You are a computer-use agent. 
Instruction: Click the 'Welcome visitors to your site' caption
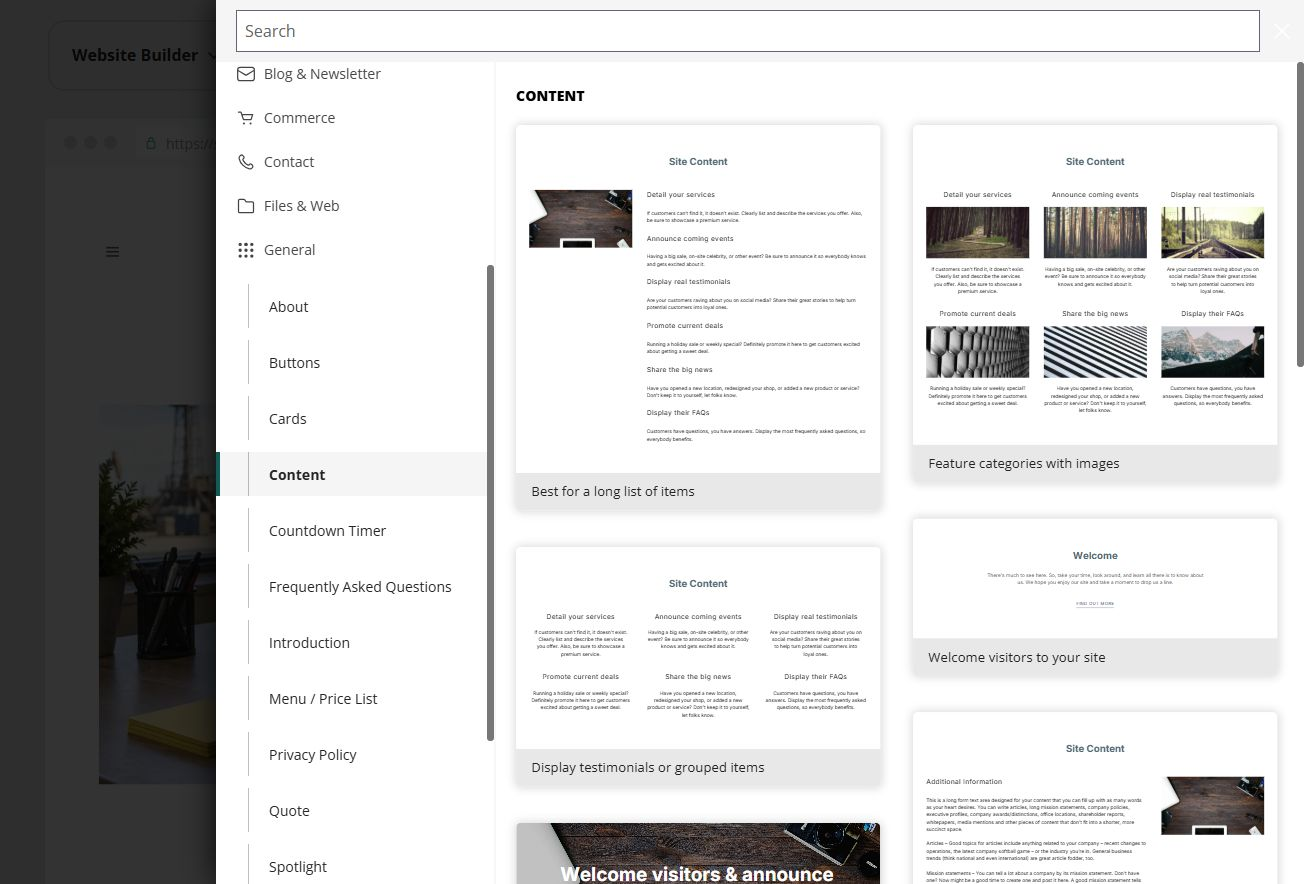(x=1017, y=658)
